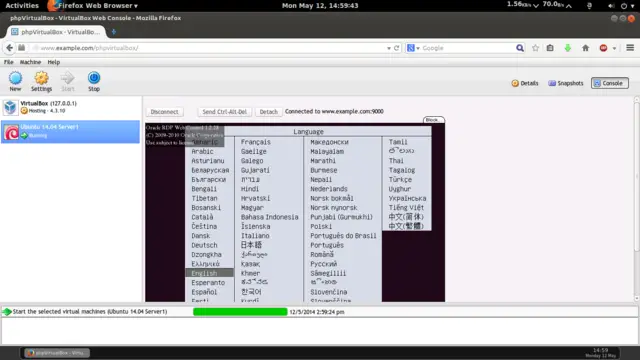Click the search magnifier icon
The height and width of the screenshot is (360, 640).
pos(520,48)
